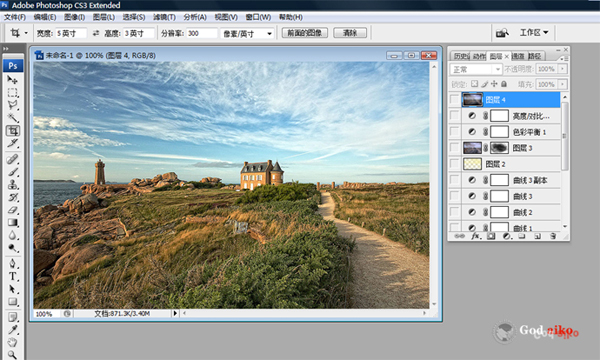600x360 pixels.
Task: Select the Eraser tool
Action: [13, 210]
